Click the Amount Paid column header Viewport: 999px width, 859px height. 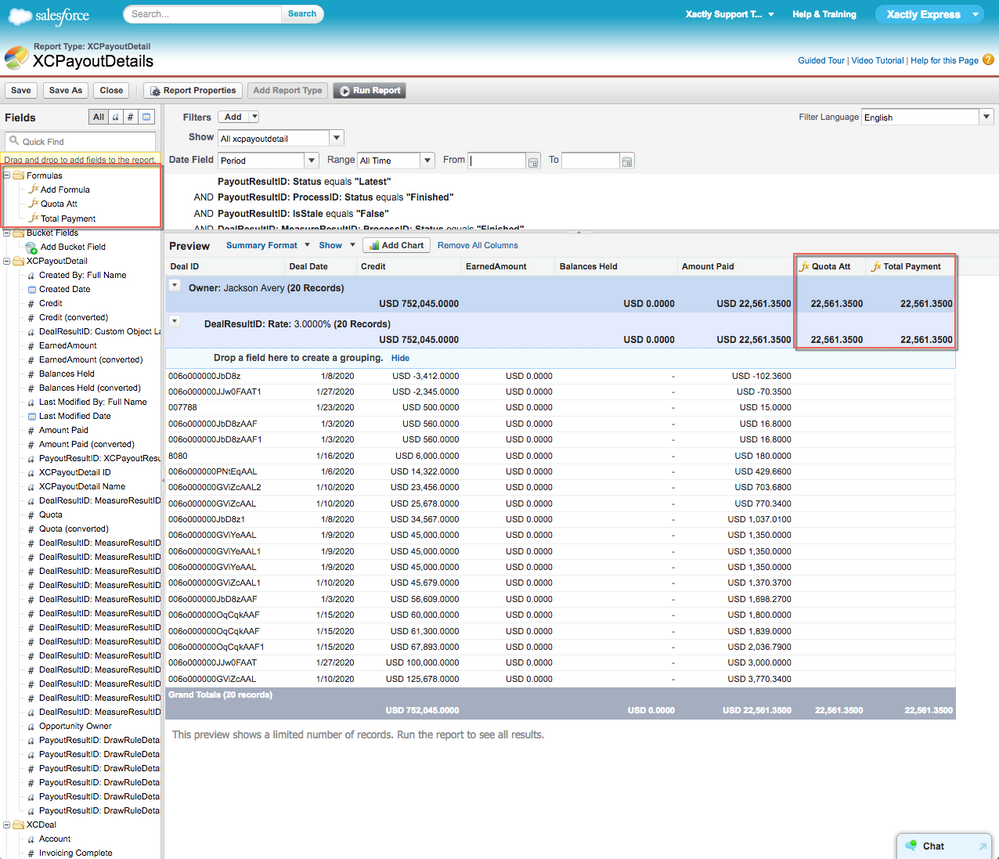tap(733, 266)
